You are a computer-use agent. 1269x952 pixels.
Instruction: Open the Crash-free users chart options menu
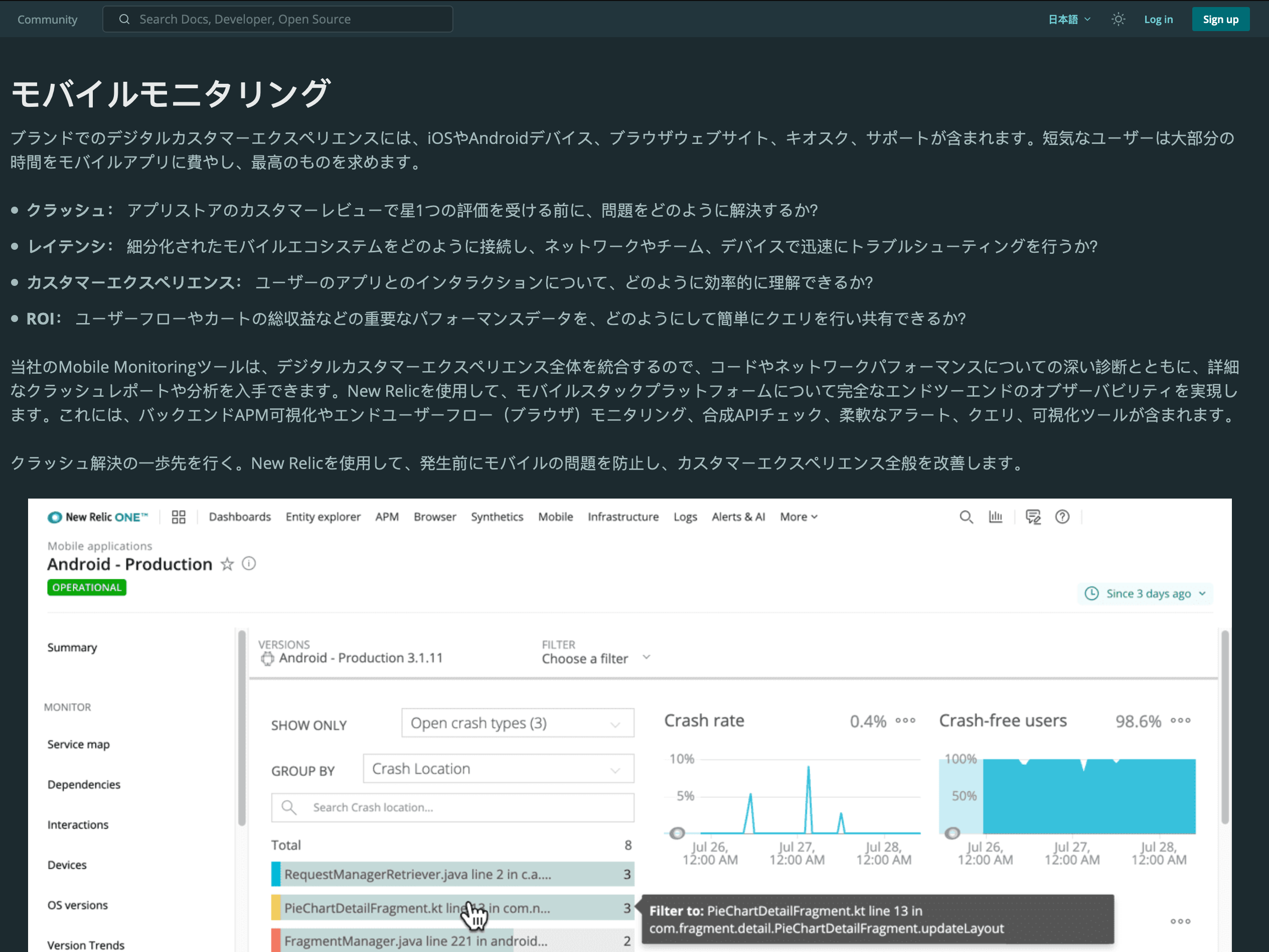(1181, 721)
